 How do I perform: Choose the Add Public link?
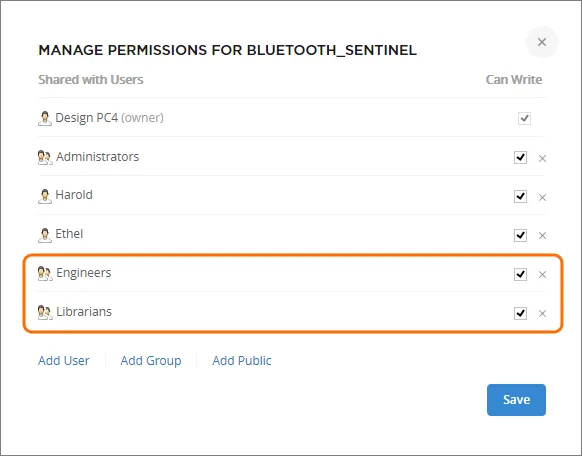242,361
